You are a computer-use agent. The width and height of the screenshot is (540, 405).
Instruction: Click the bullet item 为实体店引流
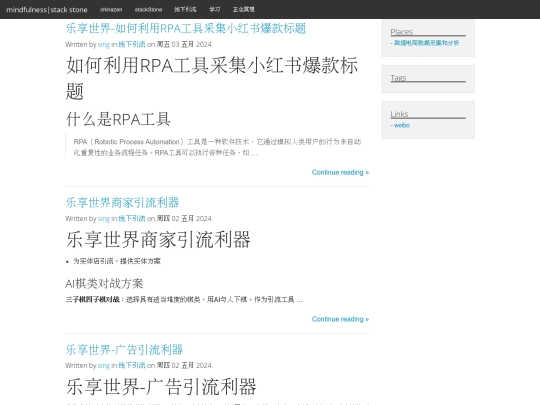point(117,261)
